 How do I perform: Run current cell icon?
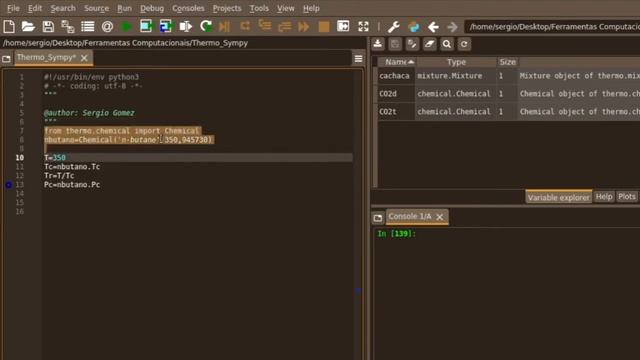(x=146, y=27)
